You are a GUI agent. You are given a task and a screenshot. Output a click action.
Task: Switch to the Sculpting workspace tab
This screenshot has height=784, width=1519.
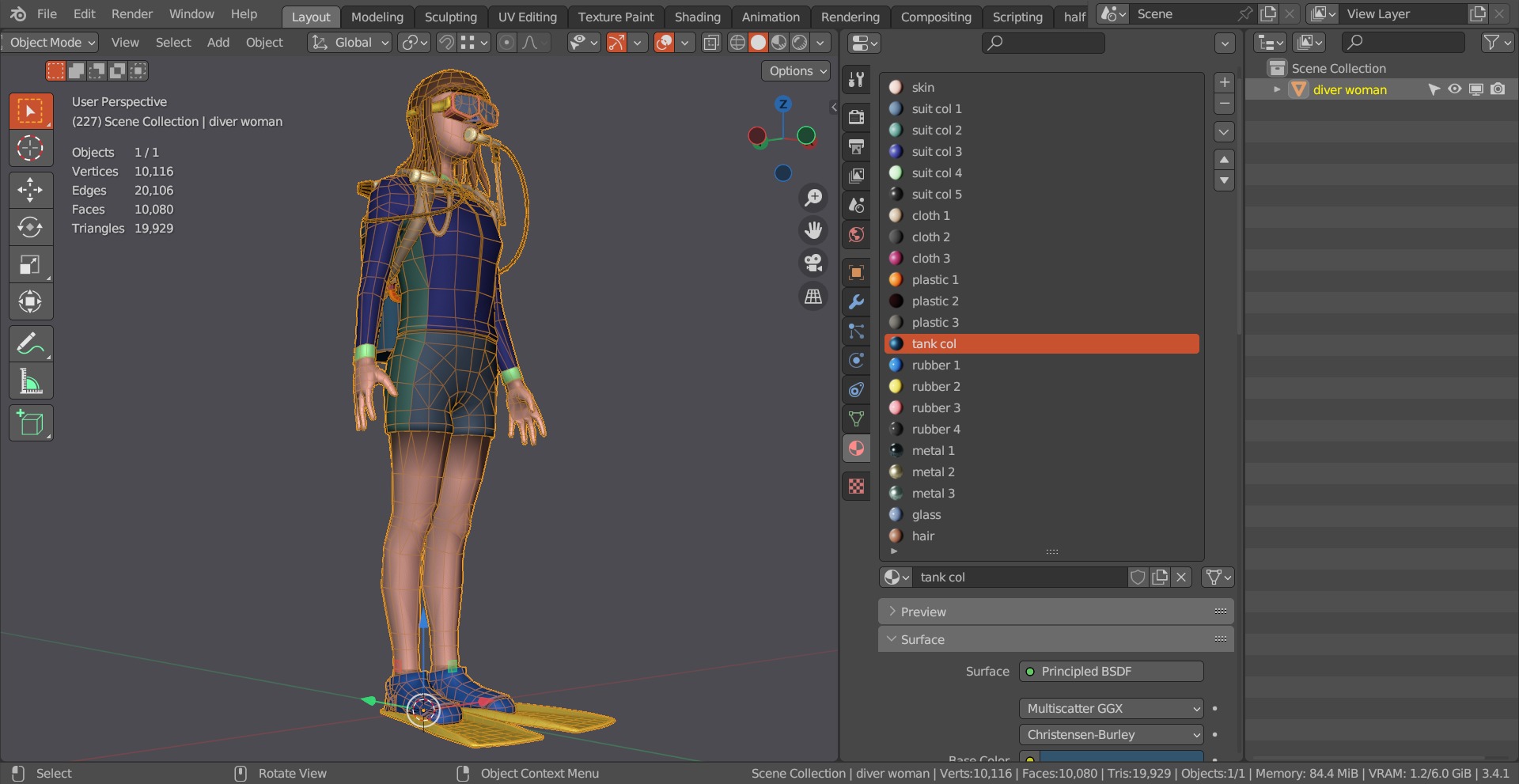[x=450, y=17]
